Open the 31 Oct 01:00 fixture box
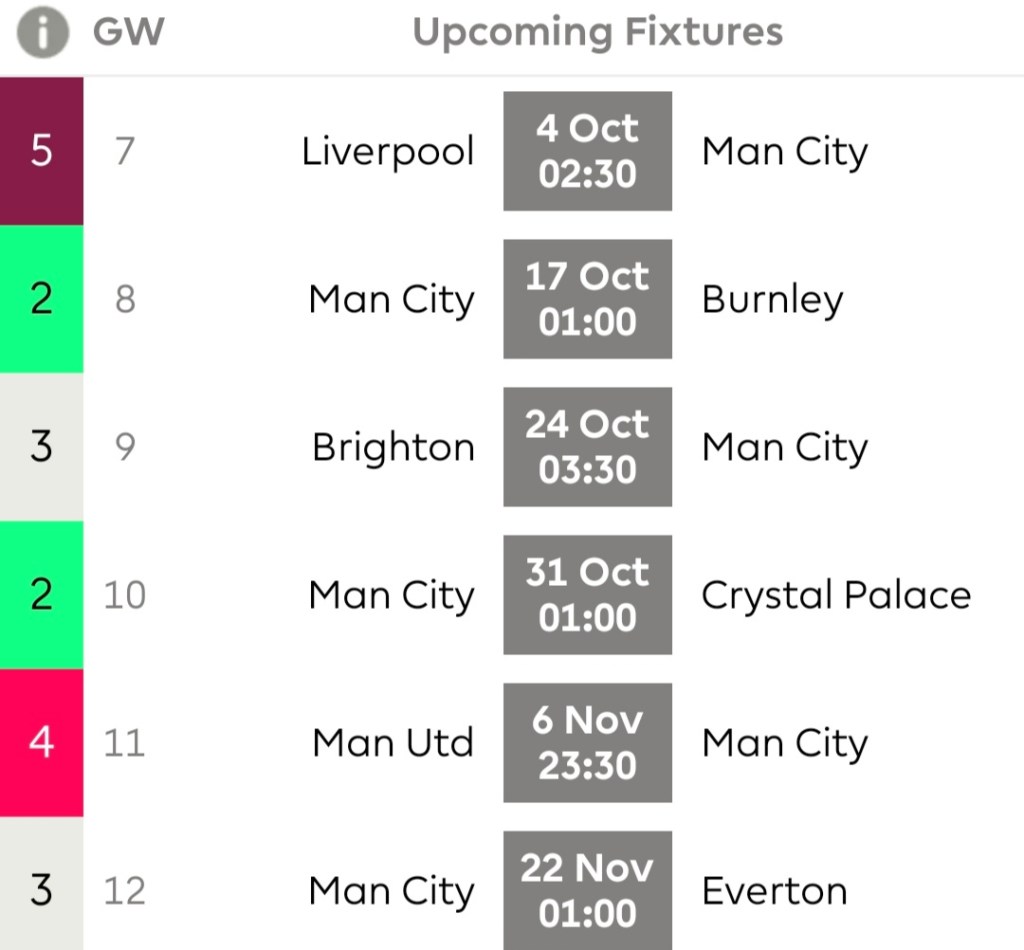The height and width of the screenshot is (950, 1024). click(x=587, y=595)
